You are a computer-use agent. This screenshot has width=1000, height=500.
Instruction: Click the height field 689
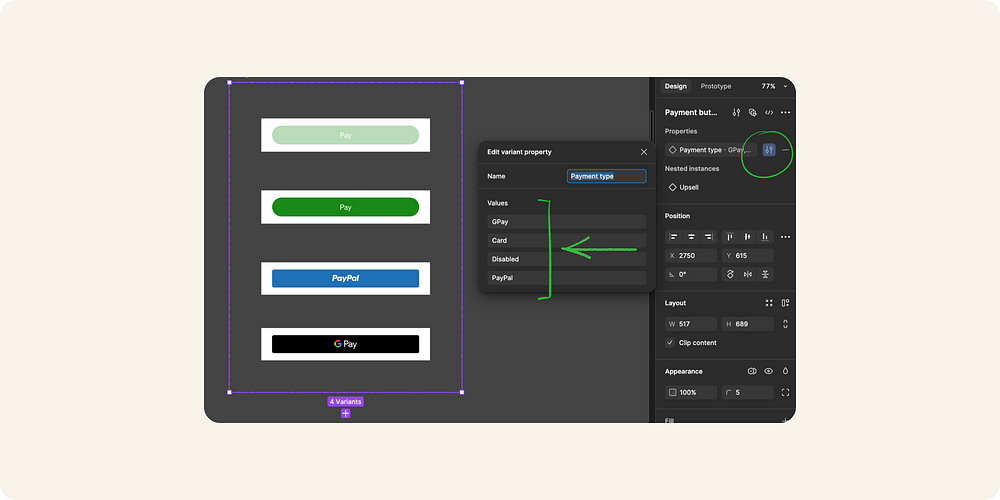(747, 324)
